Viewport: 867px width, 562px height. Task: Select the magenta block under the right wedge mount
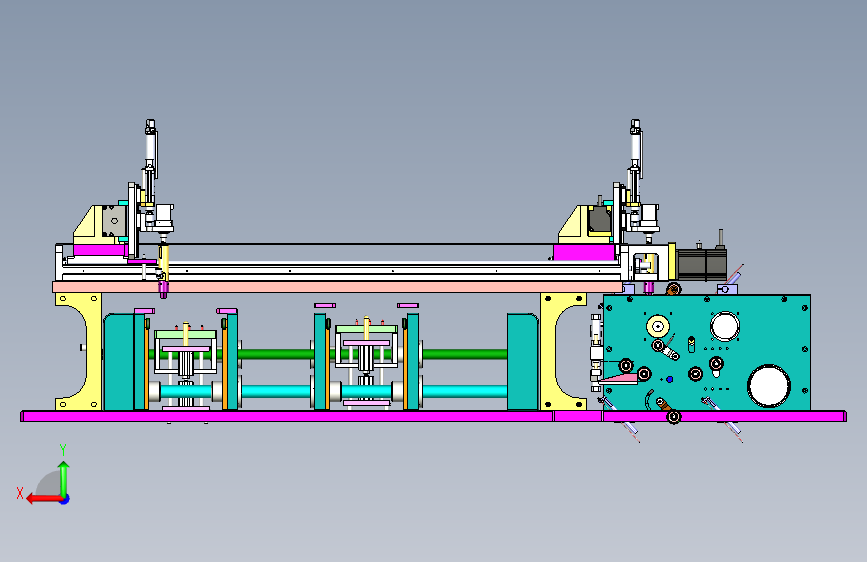584,252
